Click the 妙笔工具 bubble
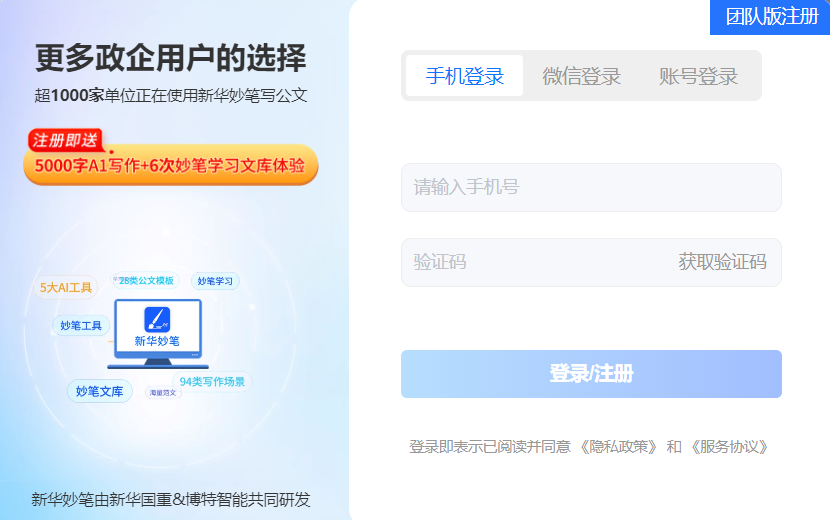 tap(81, 326)
